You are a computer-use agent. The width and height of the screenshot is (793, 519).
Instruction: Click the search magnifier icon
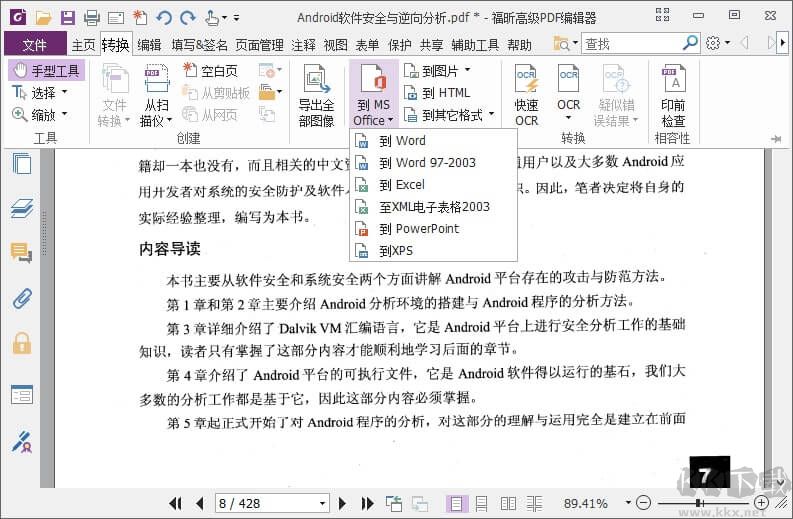pyautogui.click(x=690, y=43)
